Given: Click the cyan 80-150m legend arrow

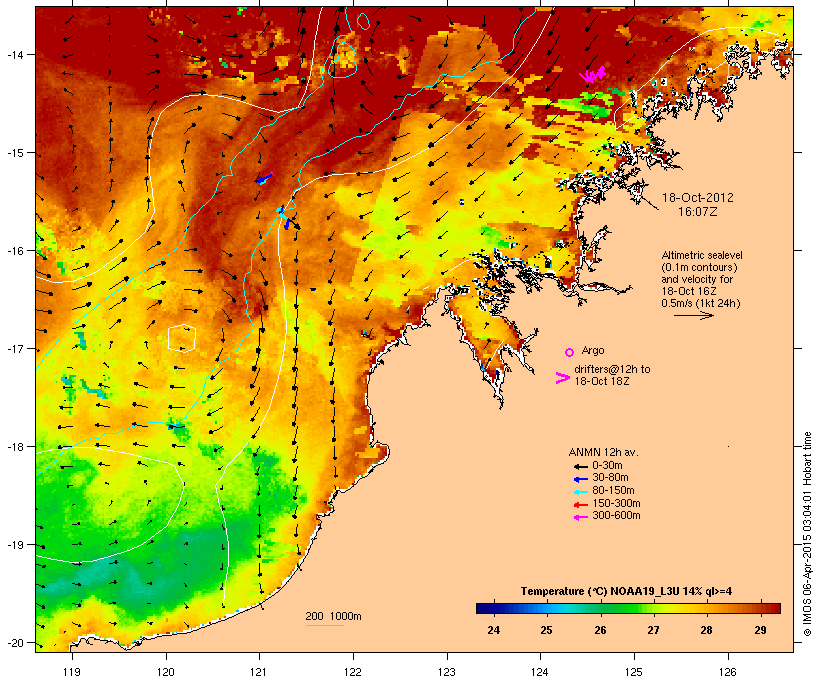Looking at the screenshot, I should point(580,492).
